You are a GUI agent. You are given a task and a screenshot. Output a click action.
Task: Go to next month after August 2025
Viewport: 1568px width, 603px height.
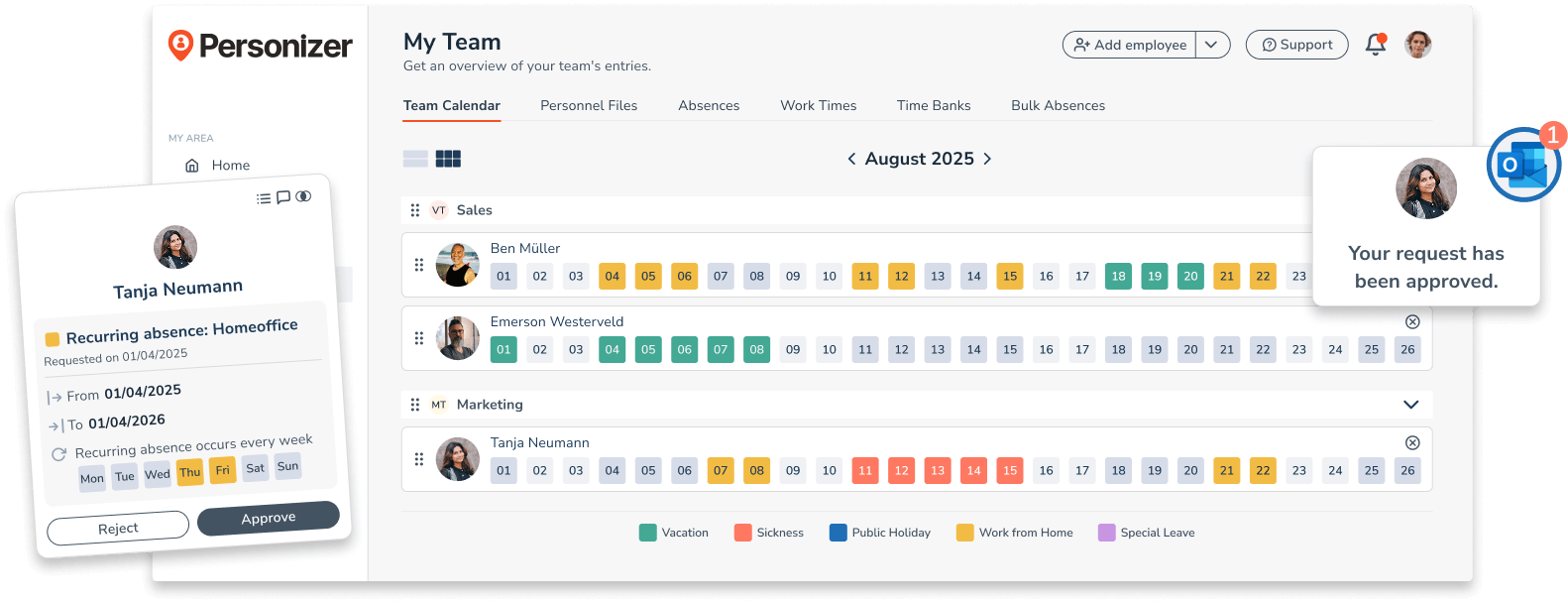[x=987, y=159]
